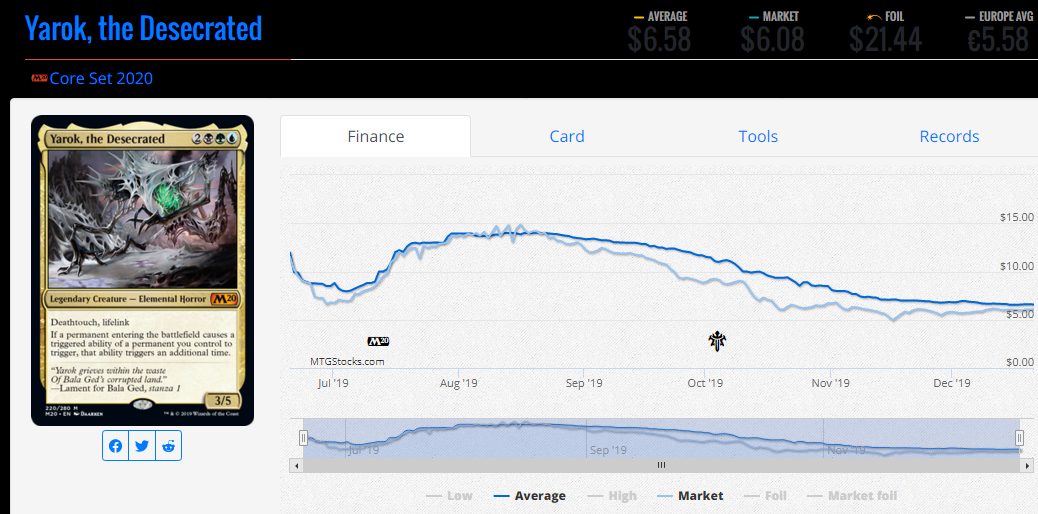The height and width of the screenshot is (514, 1038).
Task: Click the MTGStocks.com chart credit text
Action: (x=347, y=362)
